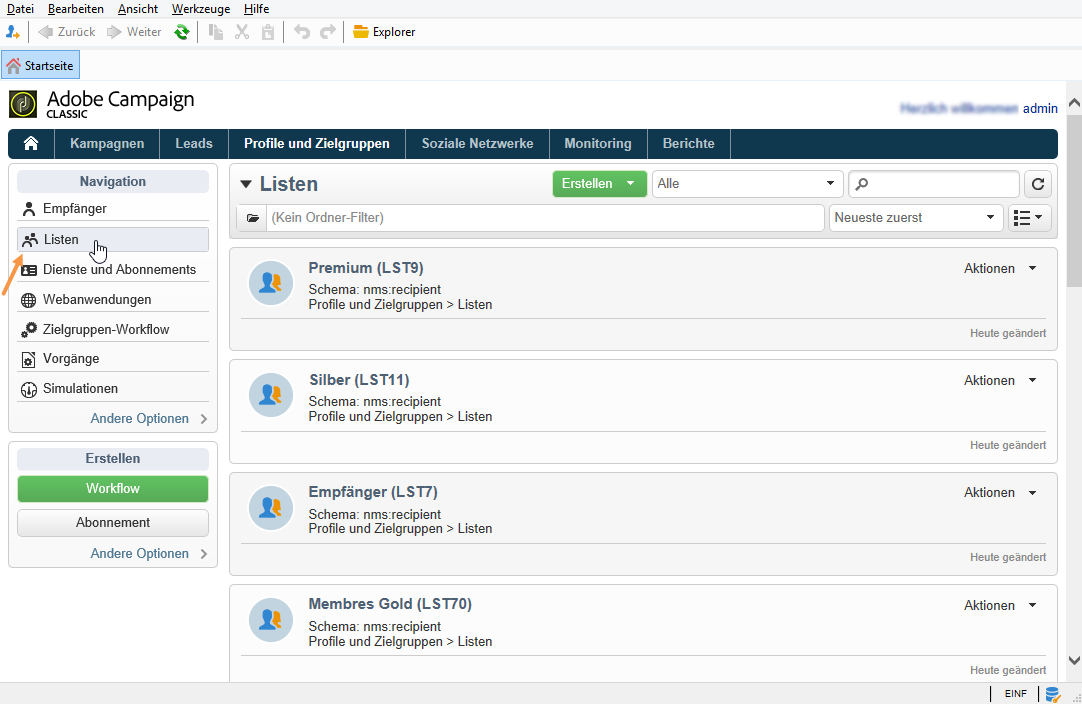
Task: Open Webanwendungen in the Navigation panel
Action: (x=113, y=300)
